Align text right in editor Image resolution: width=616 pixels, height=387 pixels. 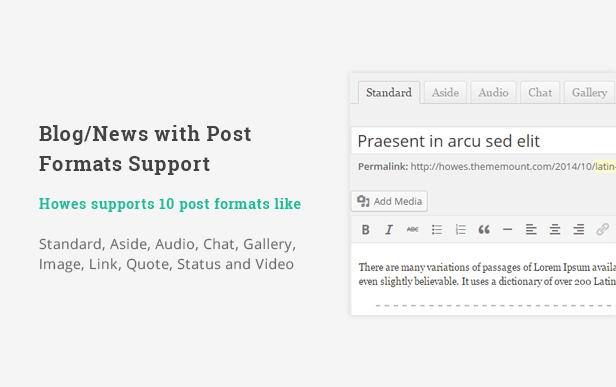[578, 229]
